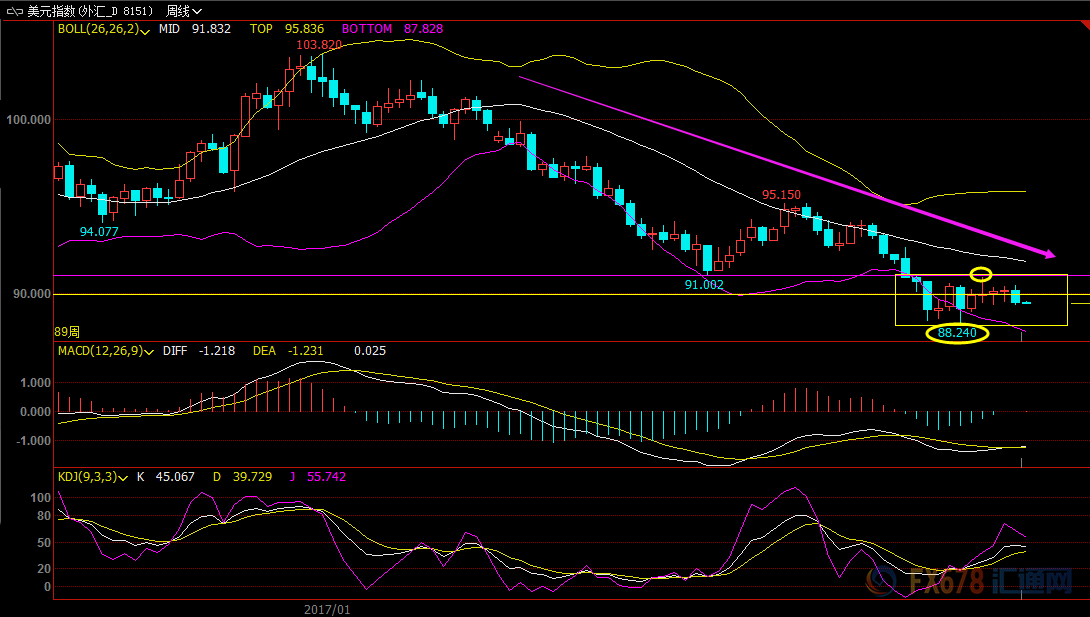Click the 89周 period count label
This screenshot has height=617, width=1090.
pos(67,332)
